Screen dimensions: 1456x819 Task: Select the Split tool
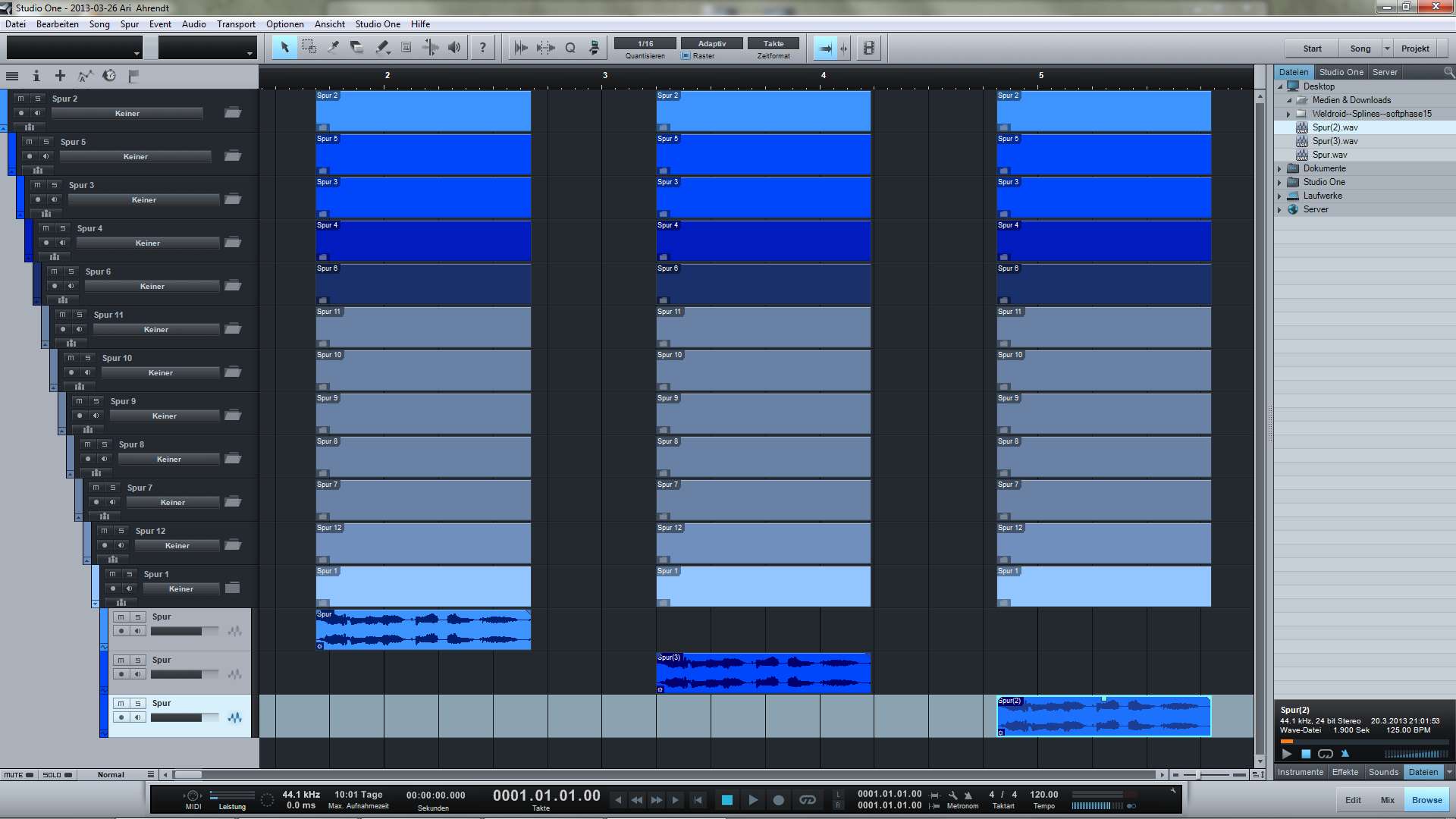click(333, 48)
